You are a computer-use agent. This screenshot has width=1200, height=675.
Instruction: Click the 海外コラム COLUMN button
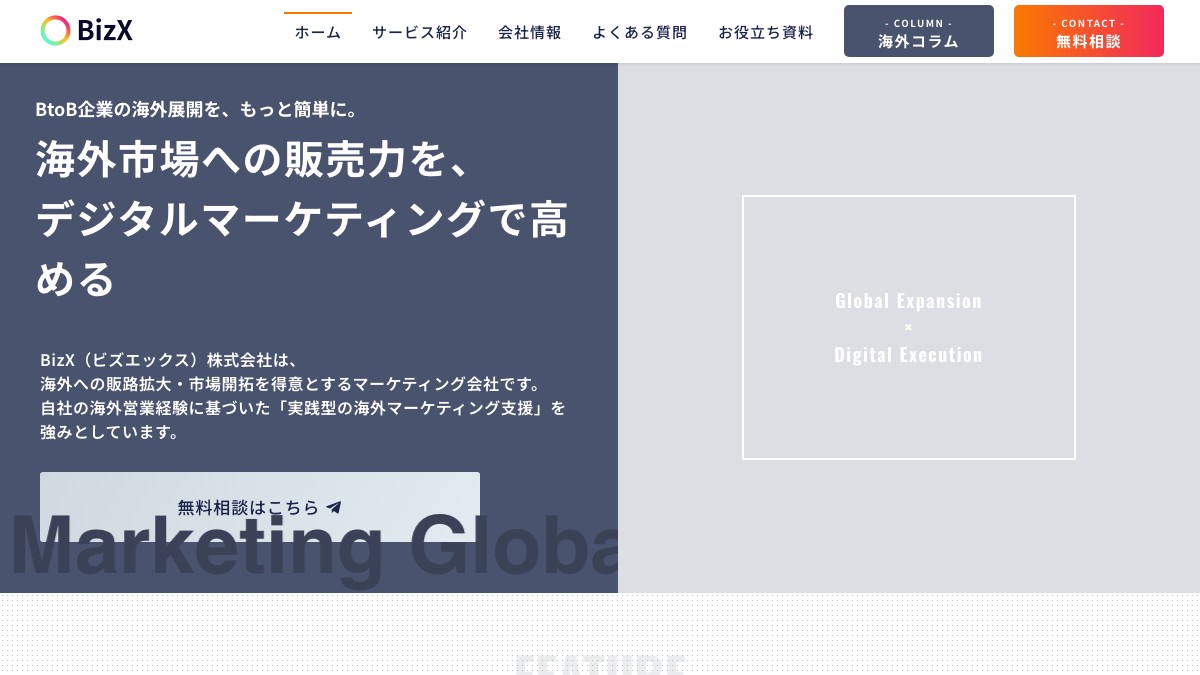(x=919, y=31)
